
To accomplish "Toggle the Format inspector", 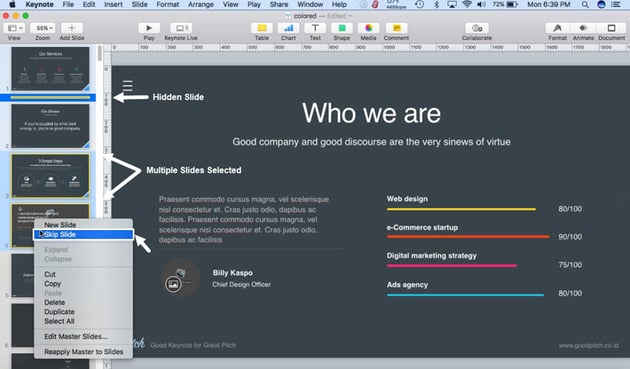I will click(557, 28).
